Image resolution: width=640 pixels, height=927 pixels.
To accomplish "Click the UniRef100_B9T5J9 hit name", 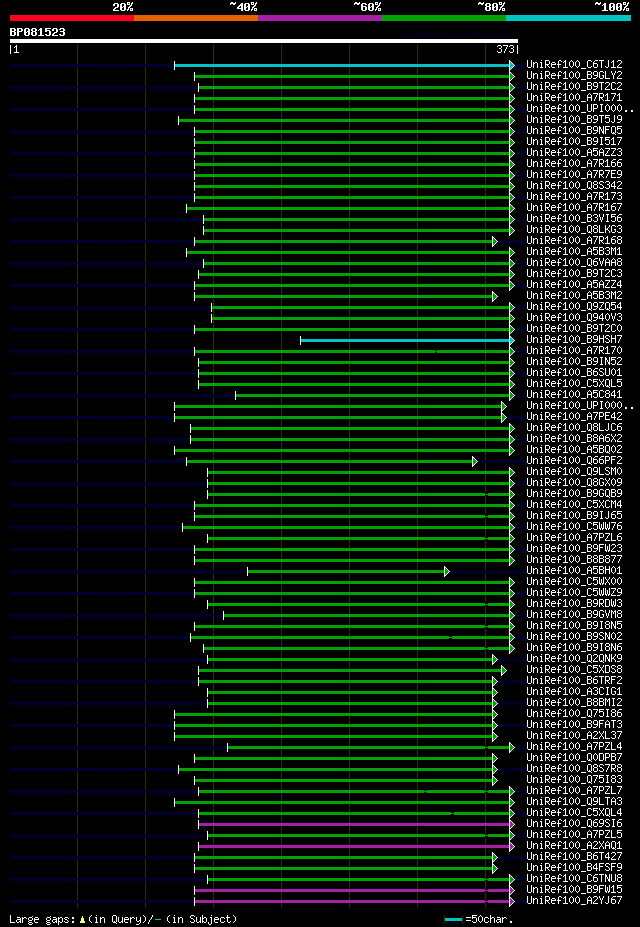I will pyautogui.click(x=574, y=120).
